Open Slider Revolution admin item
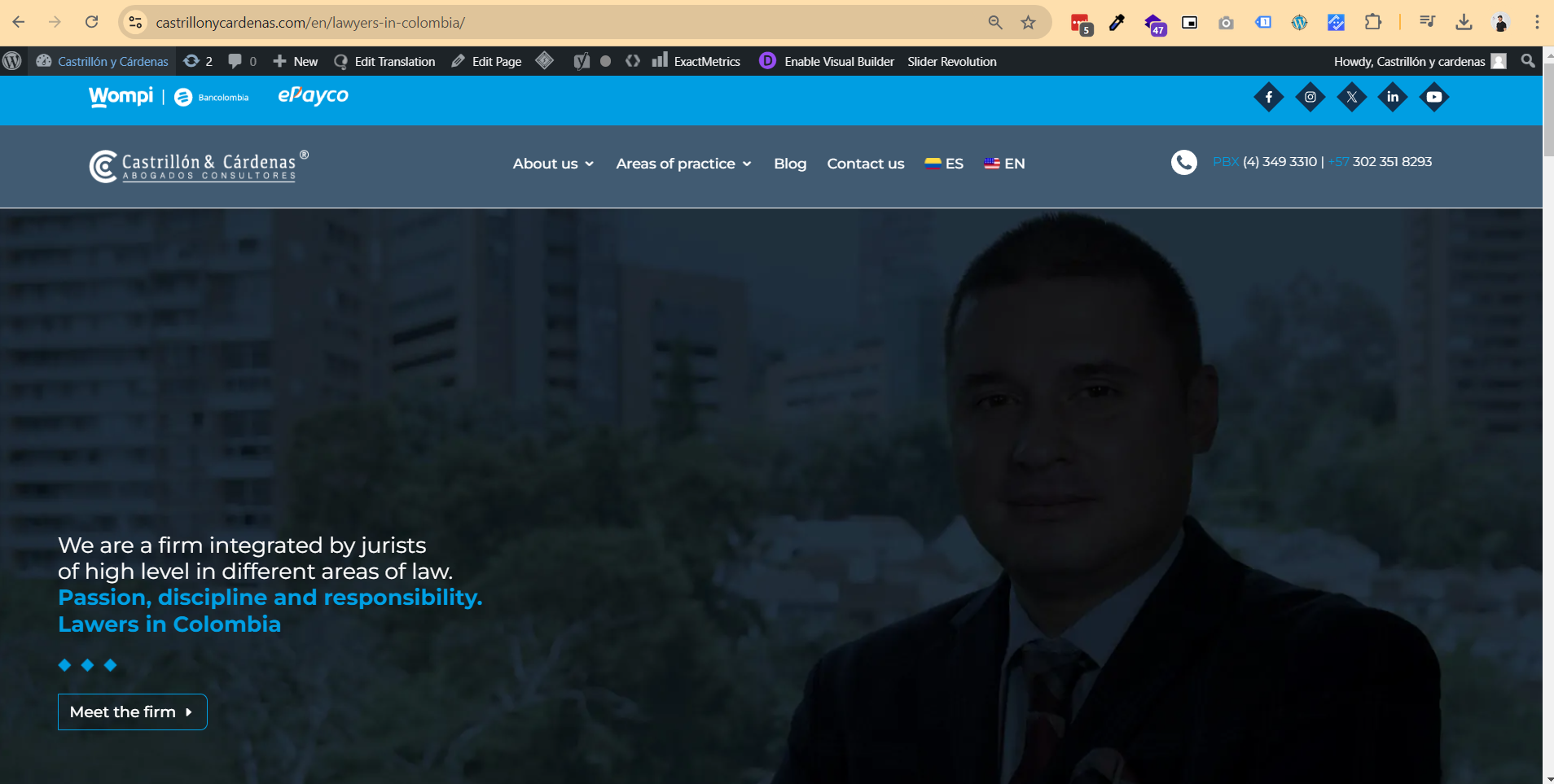 [952, 61]
